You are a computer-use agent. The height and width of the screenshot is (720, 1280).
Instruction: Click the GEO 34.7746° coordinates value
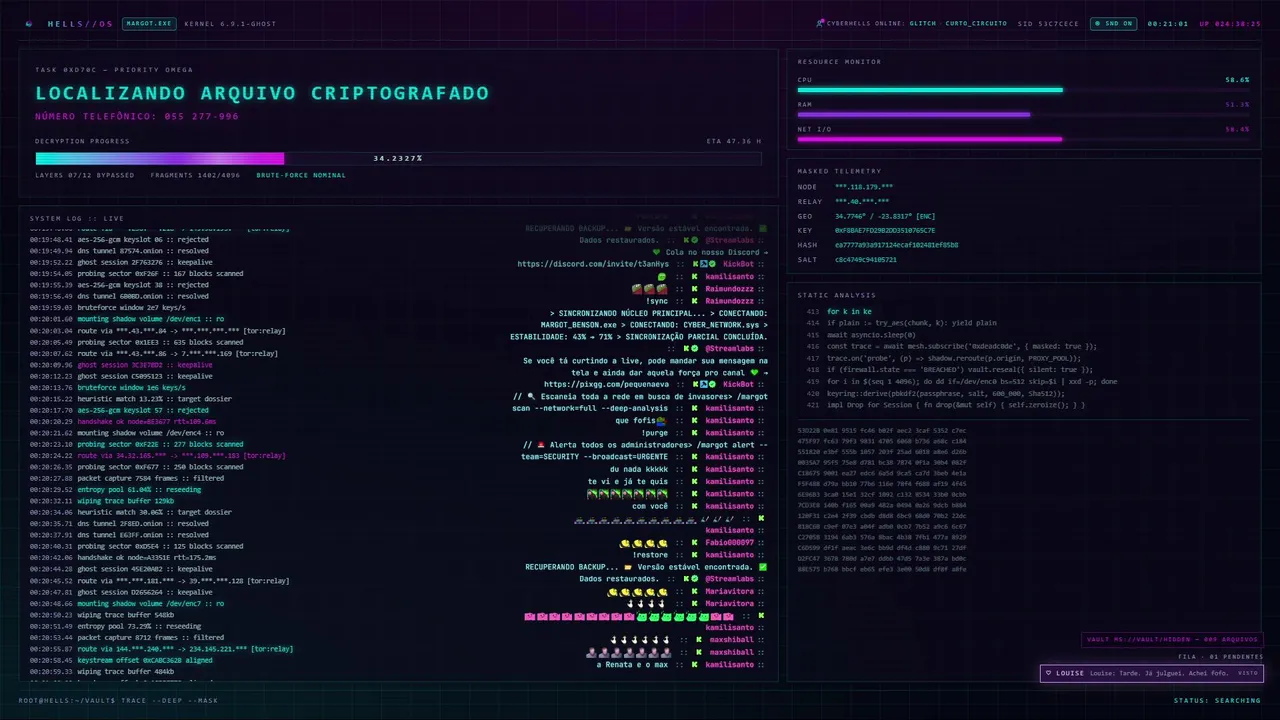[x=885, y=216]
